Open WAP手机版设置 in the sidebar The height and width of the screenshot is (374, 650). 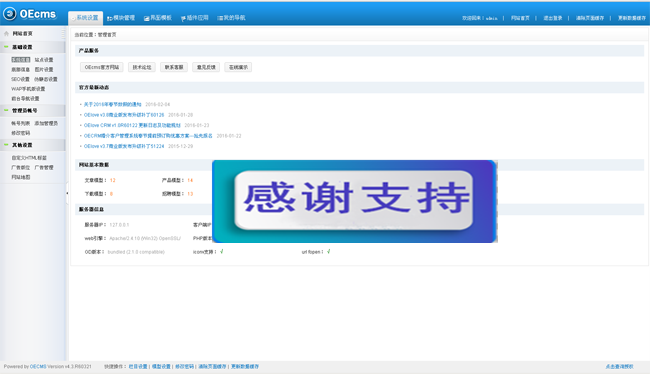tap(28, 89)
